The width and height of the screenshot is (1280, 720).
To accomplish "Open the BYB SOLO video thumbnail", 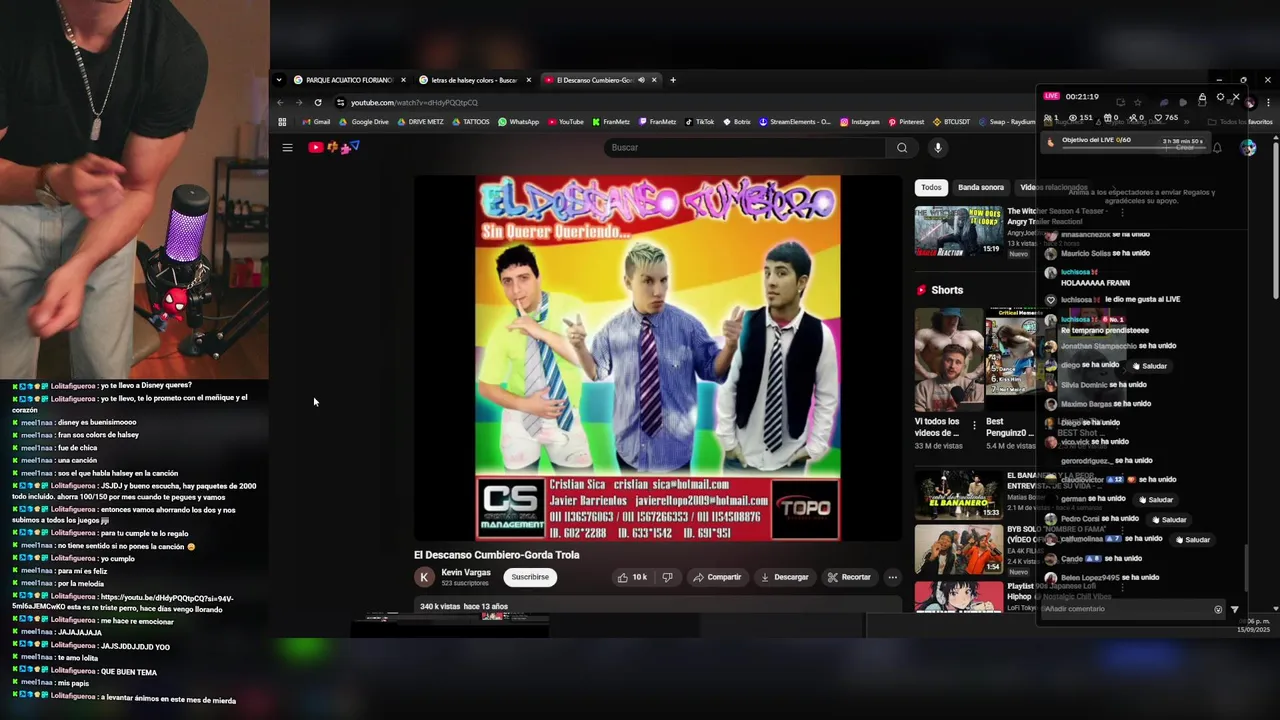I will coord(958,549).
